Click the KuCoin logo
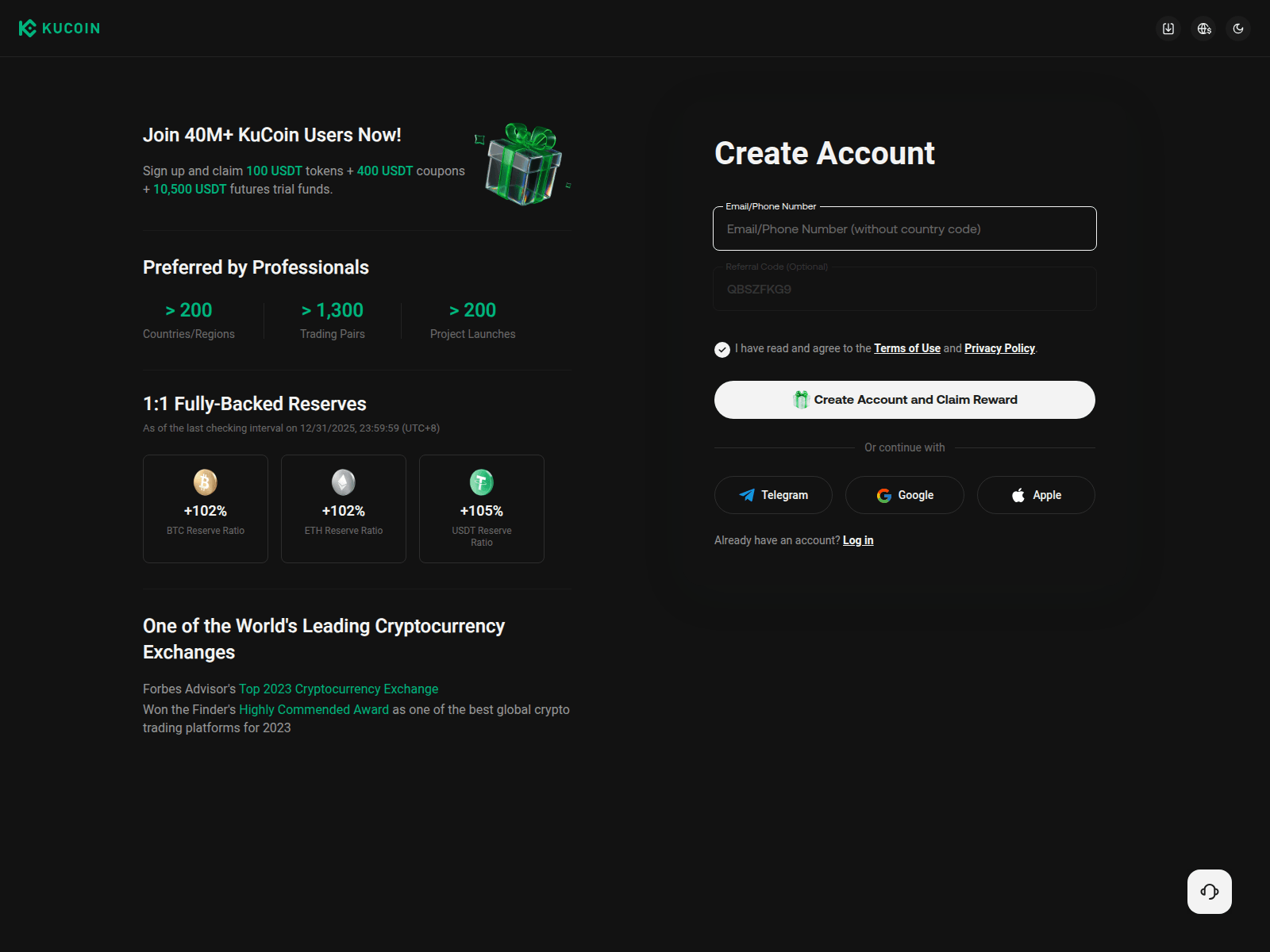 coord(60,29)
